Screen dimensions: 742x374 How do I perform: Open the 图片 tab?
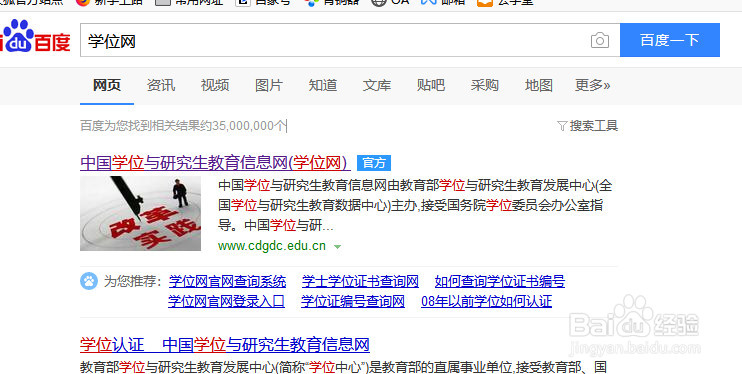click(269, 85)
